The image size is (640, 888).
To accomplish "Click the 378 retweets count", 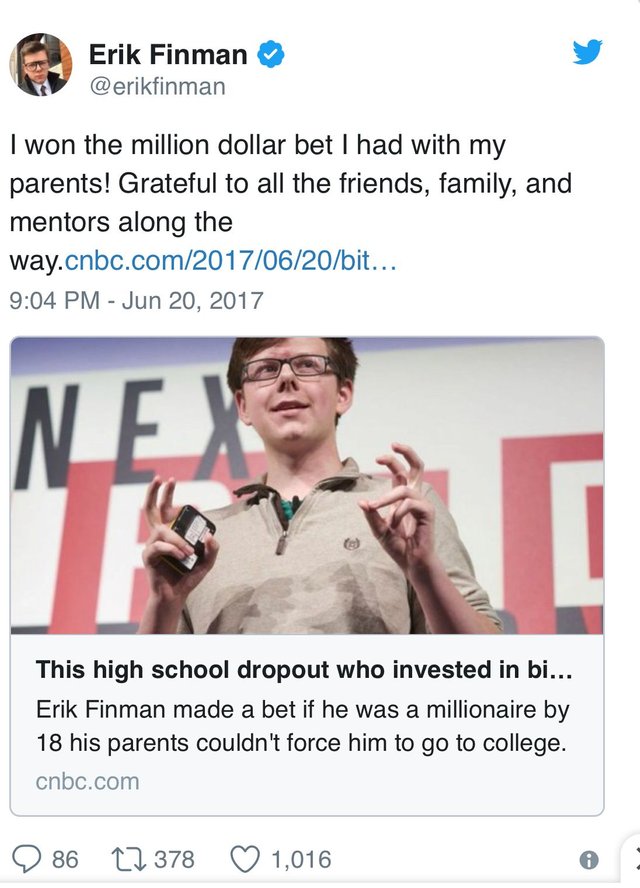I will coord(174,859).
